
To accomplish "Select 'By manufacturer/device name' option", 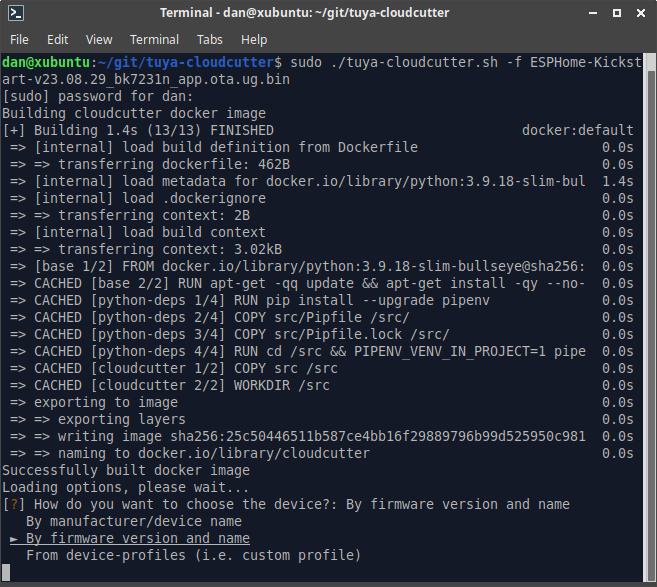I will (133, 521).
